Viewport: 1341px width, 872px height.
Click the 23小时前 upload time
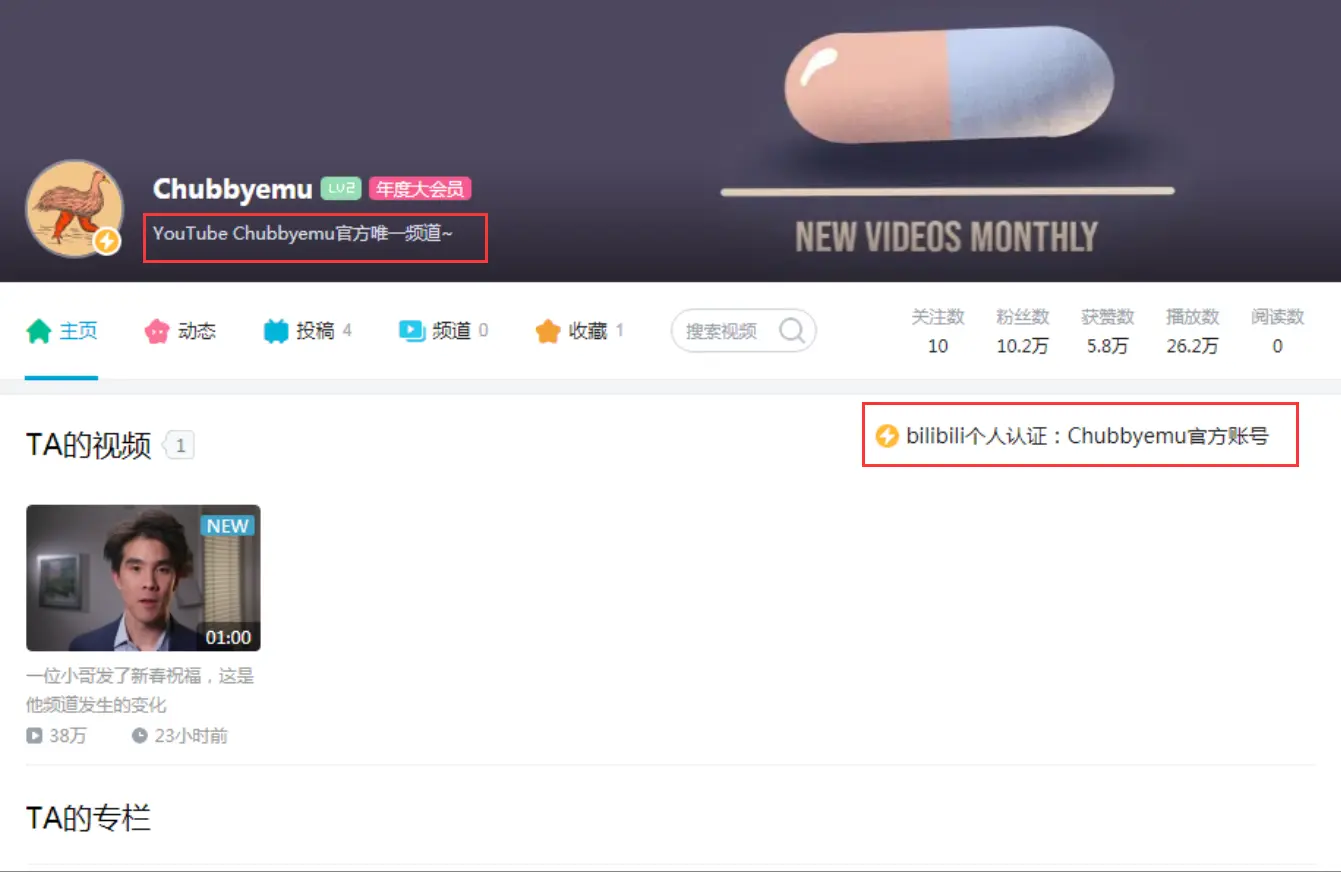(x=191, y=736)
